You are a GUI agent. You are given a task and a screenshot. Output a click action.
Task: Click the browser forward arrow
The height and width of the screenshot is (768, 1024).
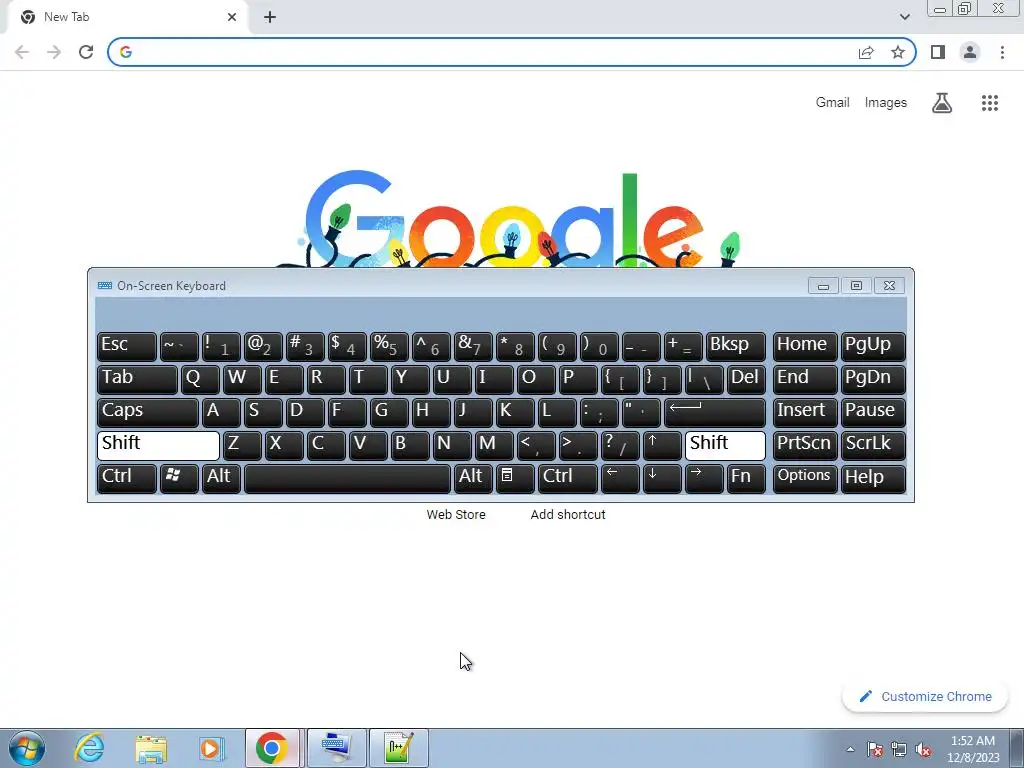54,52
